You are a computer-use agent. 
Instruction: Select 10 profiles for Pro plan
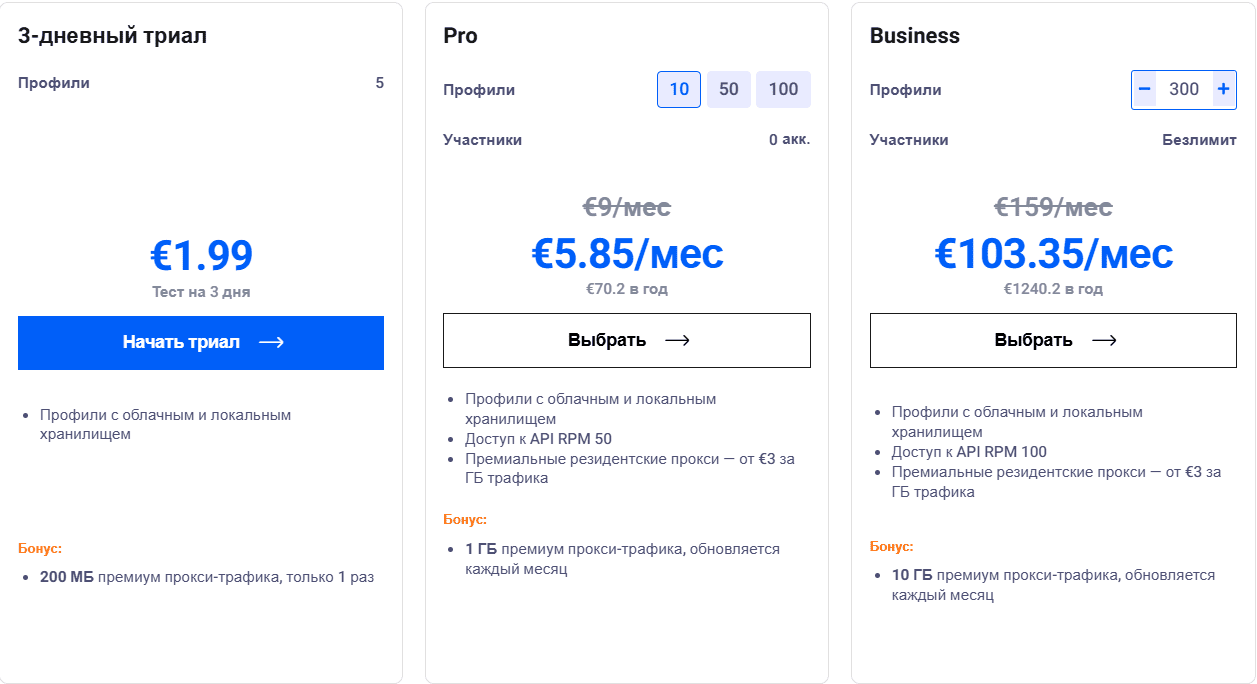(x=679, y=89)
